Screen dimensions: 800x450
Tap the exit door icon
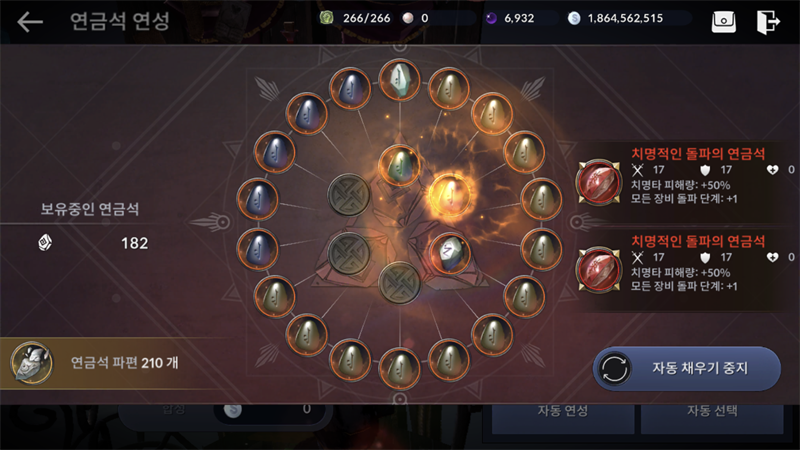point(767,22)
